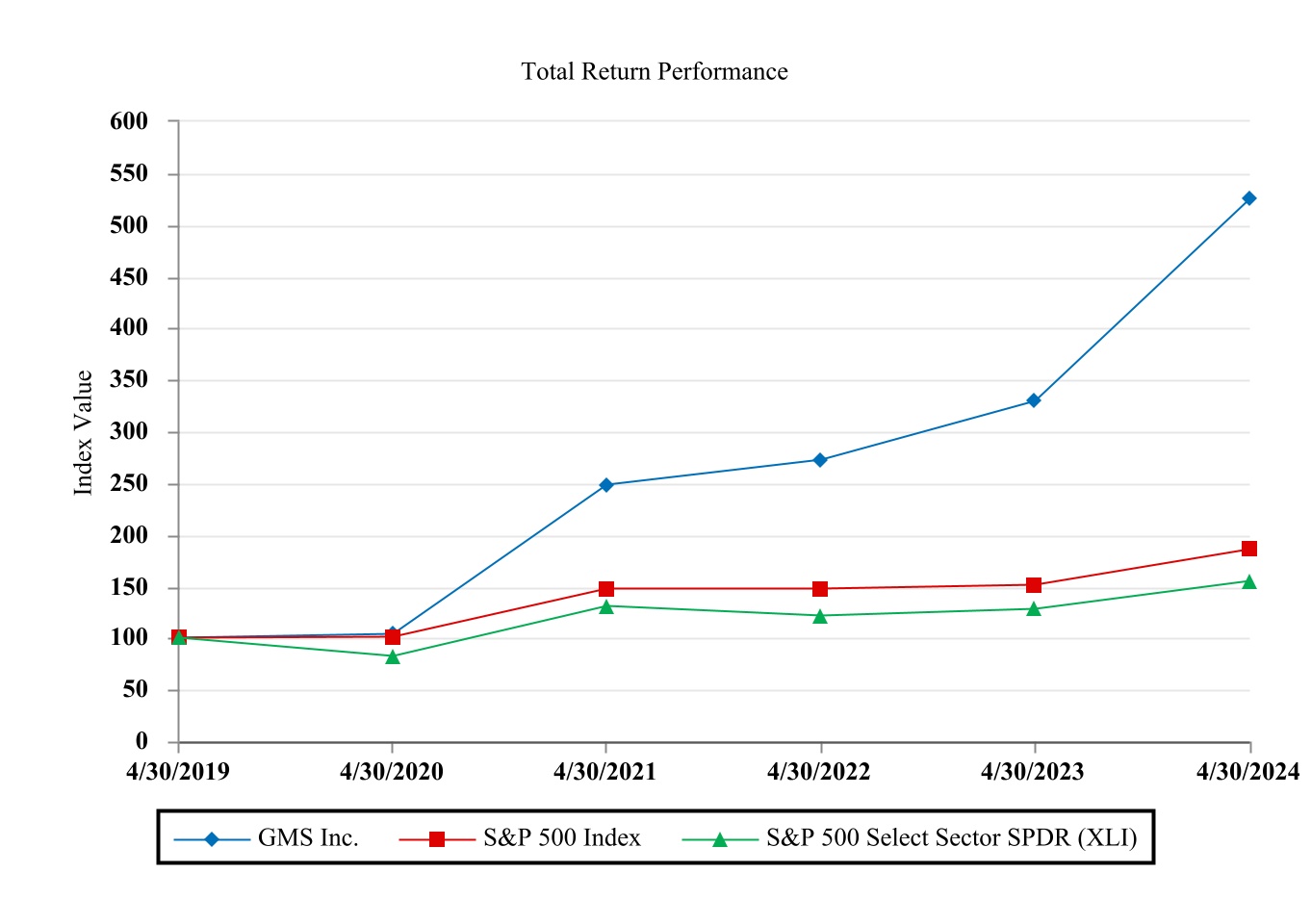Screen dimensions: 1311x924
Task: Select GMS Inc. data point at 4/30/2023
Action: [x=1034, y=400]
